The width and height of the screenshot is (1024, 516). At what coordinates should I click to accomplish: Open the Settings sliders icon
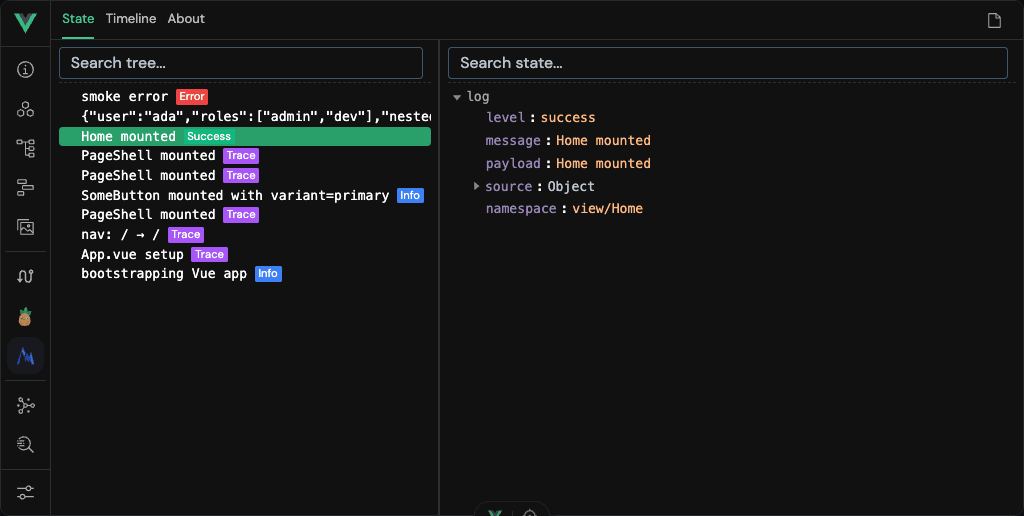point(25,492)
